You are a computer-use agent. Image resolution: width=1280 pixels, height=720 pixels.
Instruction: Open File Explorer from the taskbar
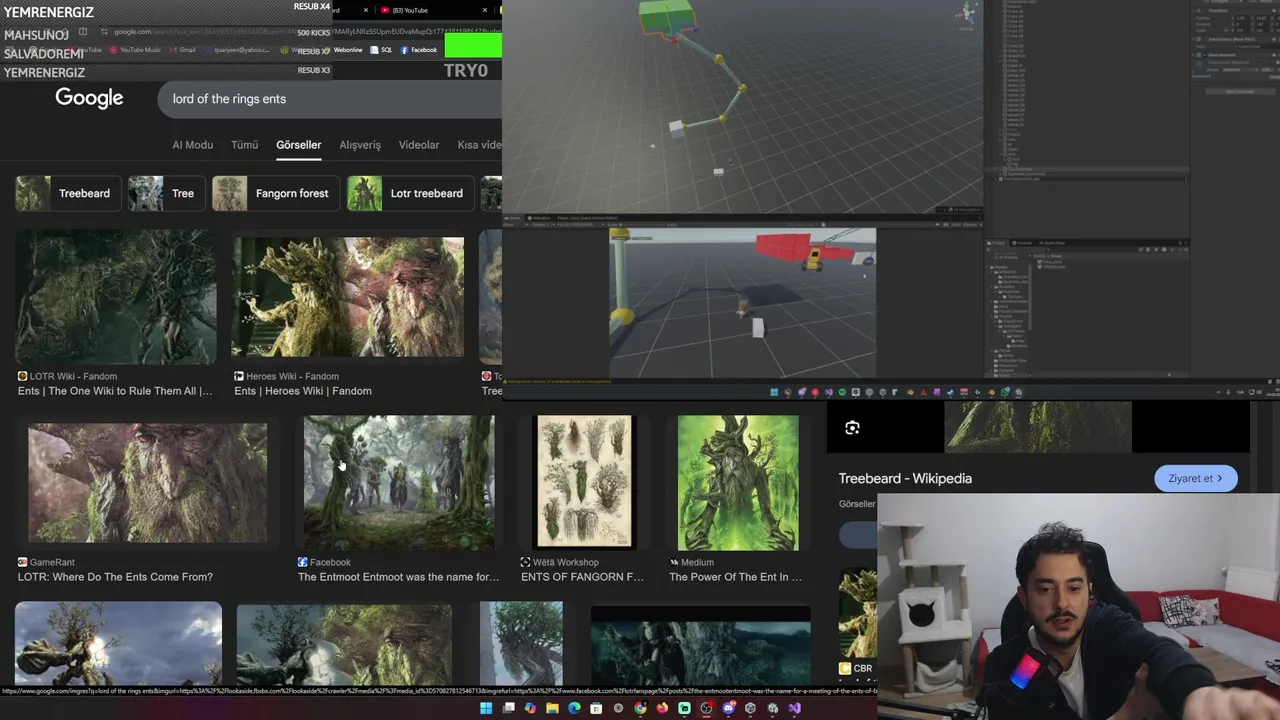[552, 708]
